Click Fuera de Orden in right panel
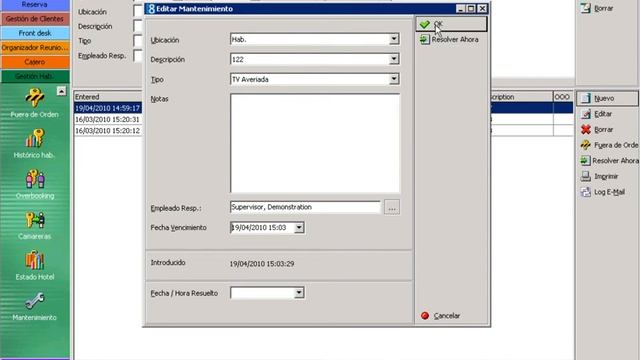The height and width of the screenshot is (360, 640). (x=609, y=145)
